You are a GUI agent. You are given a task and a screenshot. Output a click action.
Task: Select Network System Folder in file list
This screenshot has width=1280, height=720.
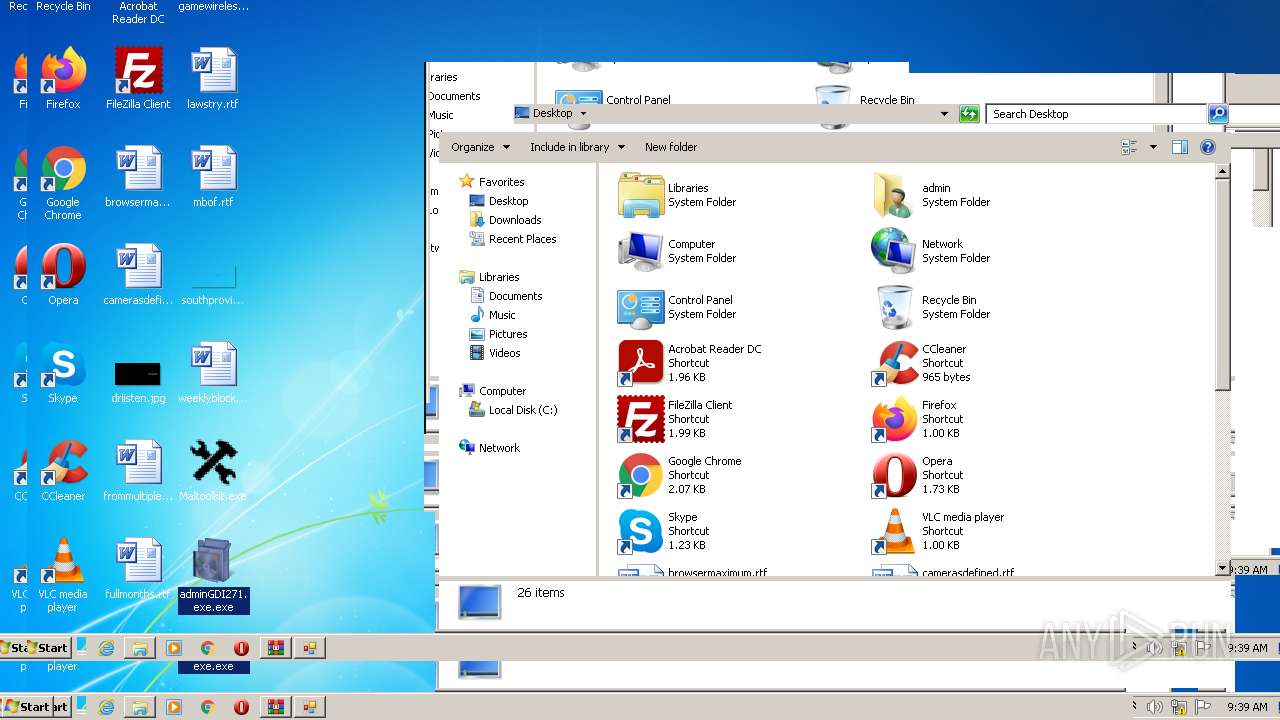(931, 251)
